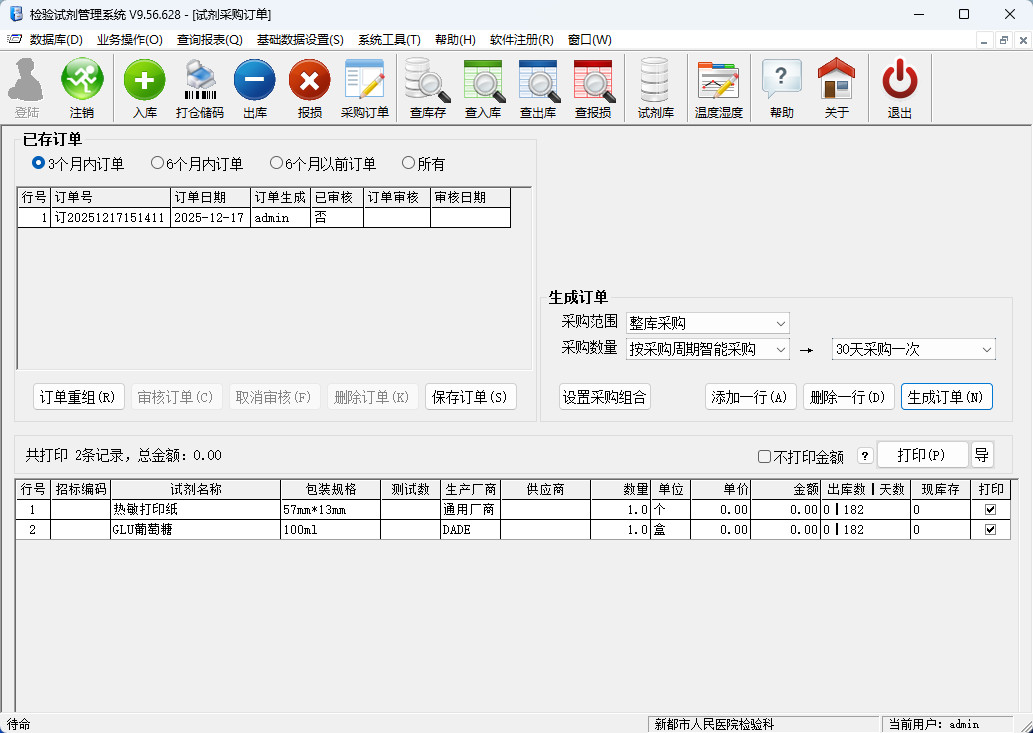Open the 业务操作(O) menu
This screenshot has height=733, width=1033.
pyautogui.click(x=129, y=40)
